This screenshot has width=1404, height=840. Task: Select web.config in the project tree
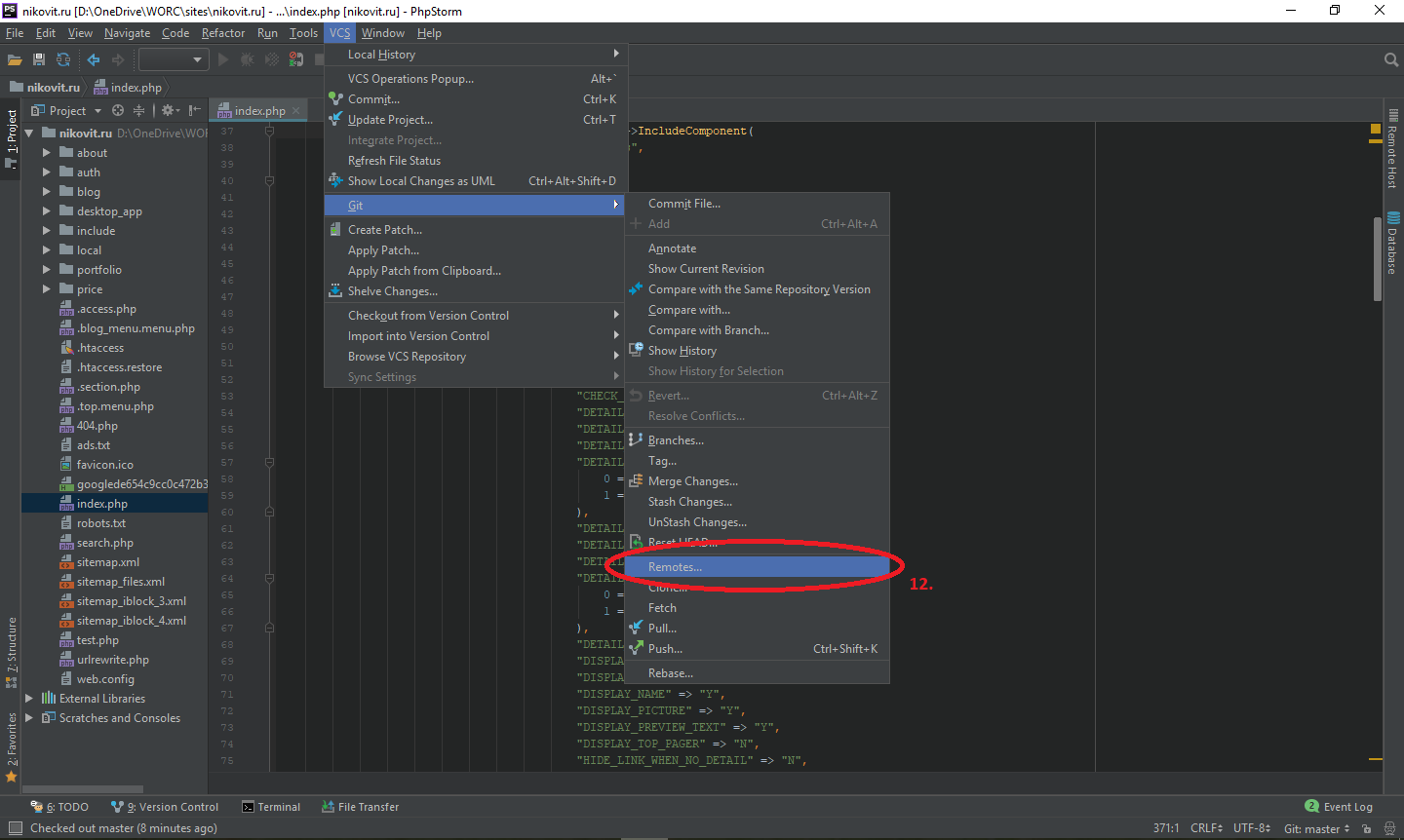[105, 679]
